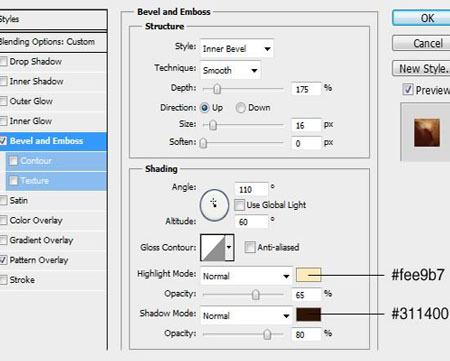Enable the Inner Shadow checkbox
This screenshot has height=361, width=450.
3,81
